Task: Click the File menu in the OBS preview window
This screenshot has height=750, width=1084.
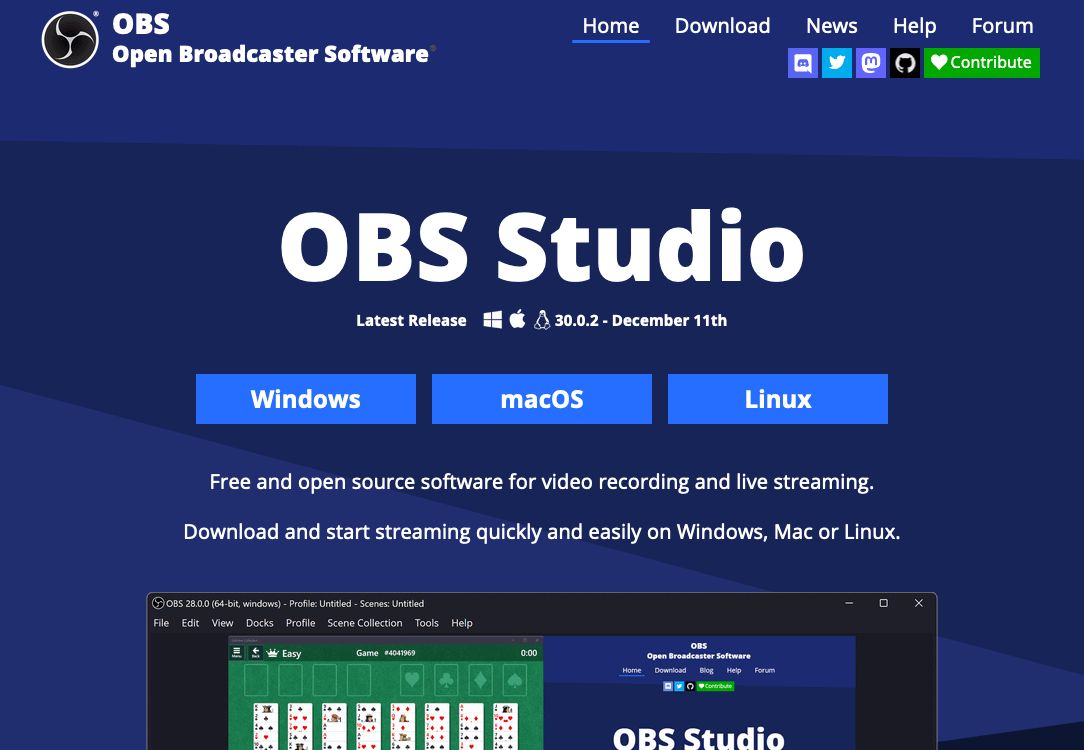Action: 161,623
